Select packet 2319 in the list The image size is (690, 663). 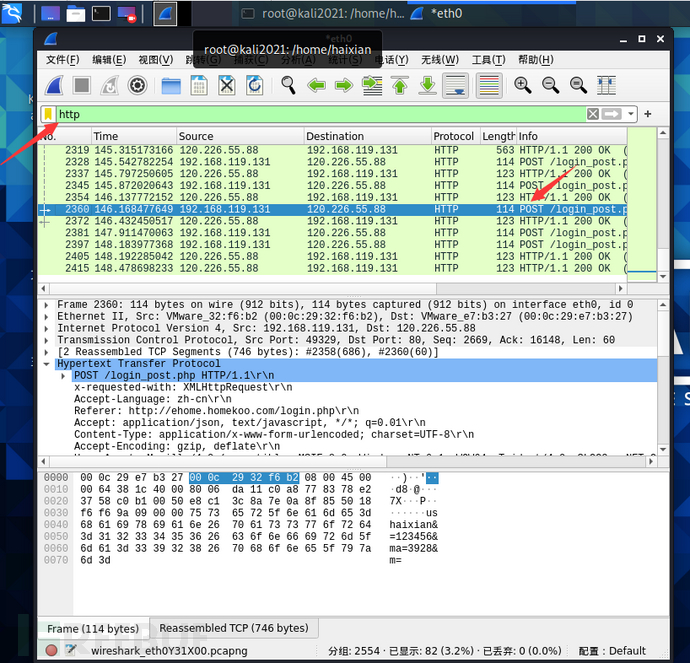(x=333, y=150)
